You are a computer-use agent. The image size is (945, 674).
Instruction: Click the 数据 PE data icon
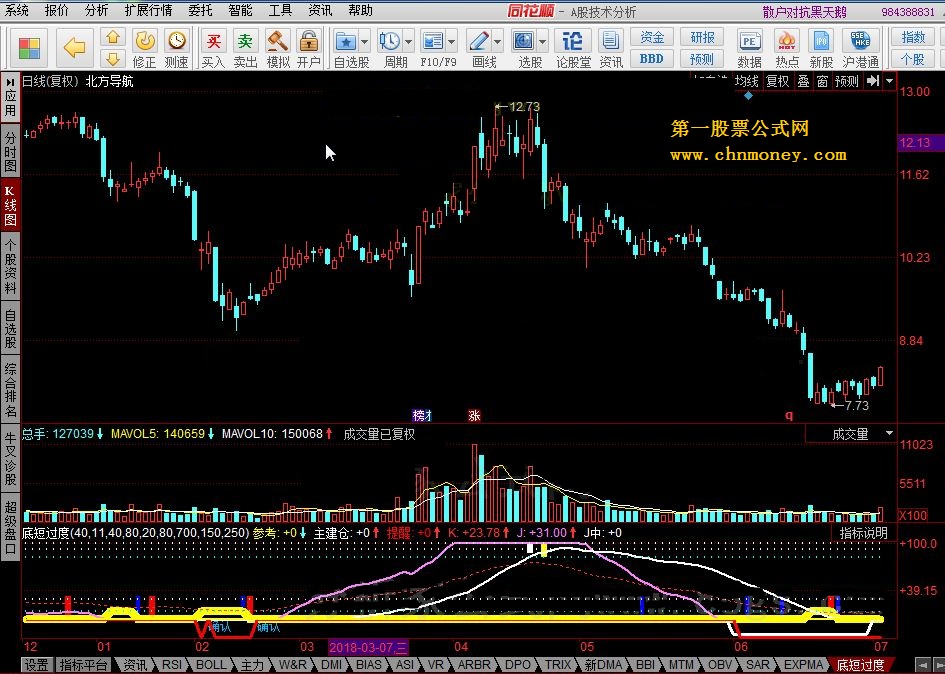click(x=749, y=49)
